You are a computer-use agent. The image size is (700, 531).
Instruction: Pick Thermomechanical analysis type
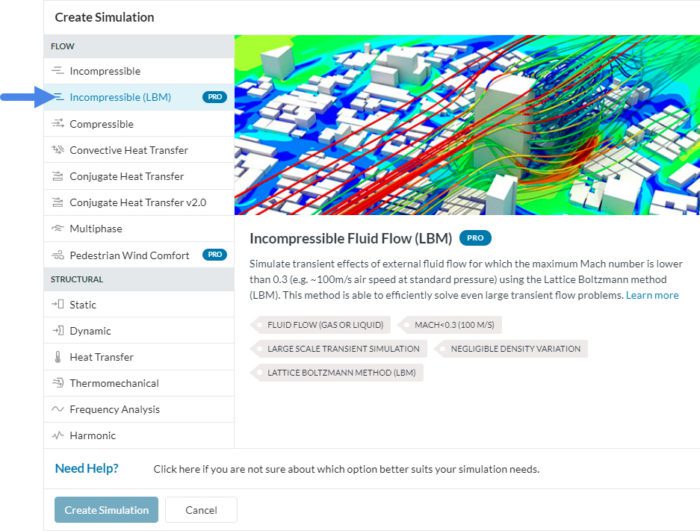(113, 383)
